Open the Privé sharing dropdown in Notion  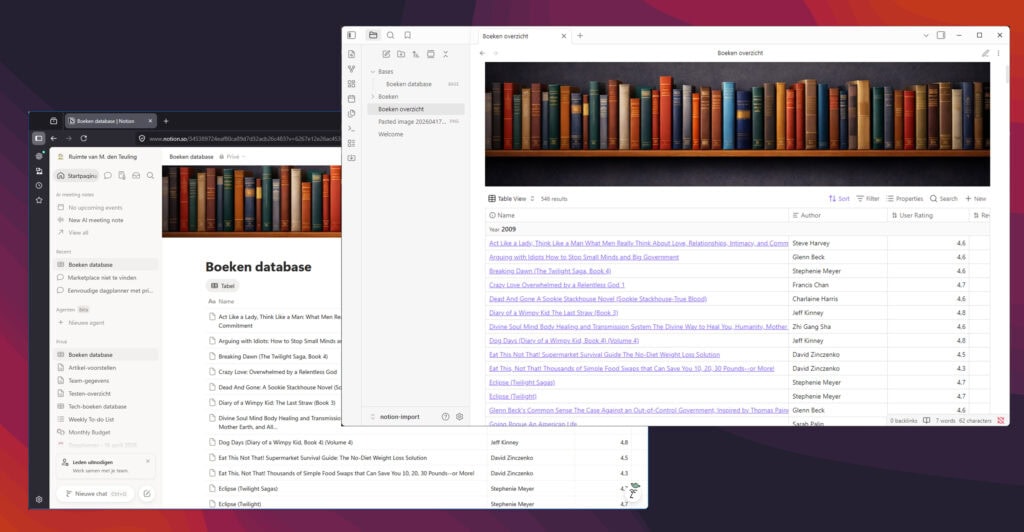(232, 157)
